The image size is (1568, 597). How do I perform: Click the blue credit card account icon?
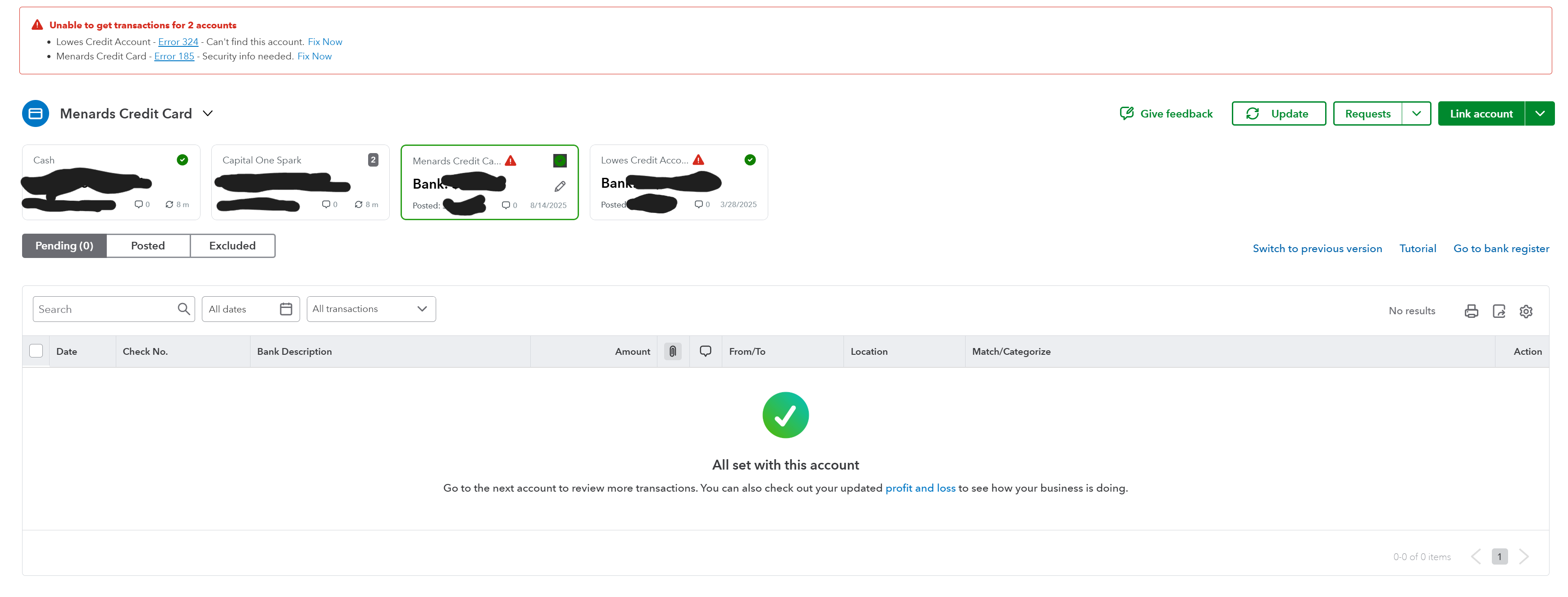click(35, 114)
